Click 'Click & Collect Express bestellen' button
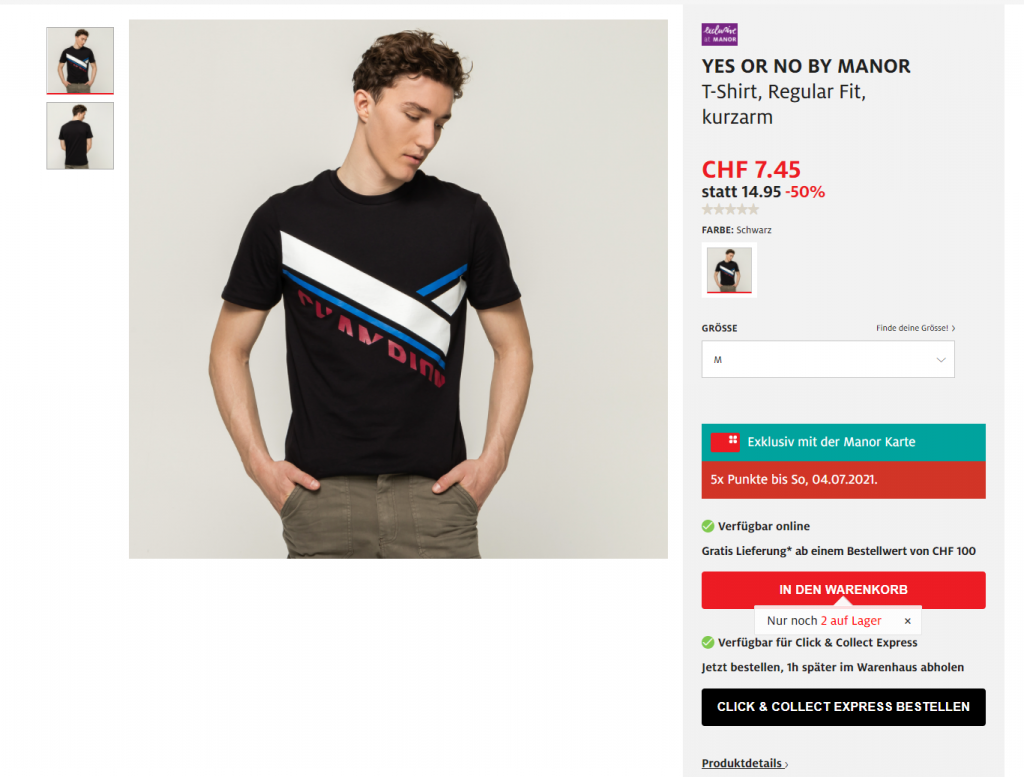 pos(843,706)
